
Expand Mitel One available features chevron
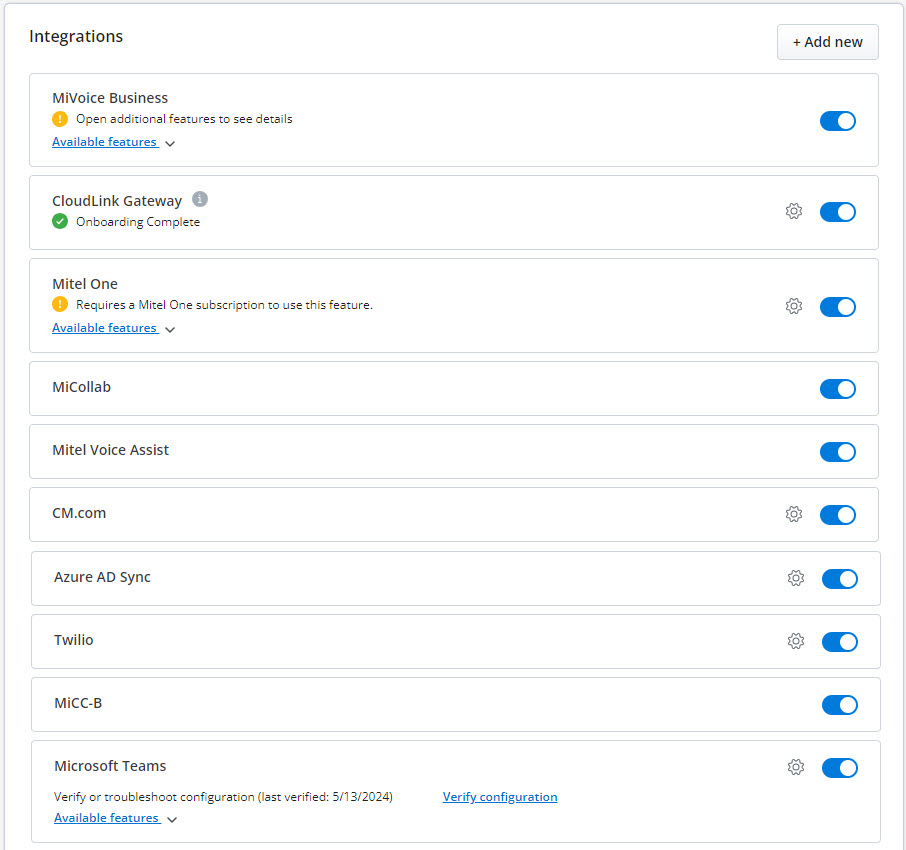[170, 329]
